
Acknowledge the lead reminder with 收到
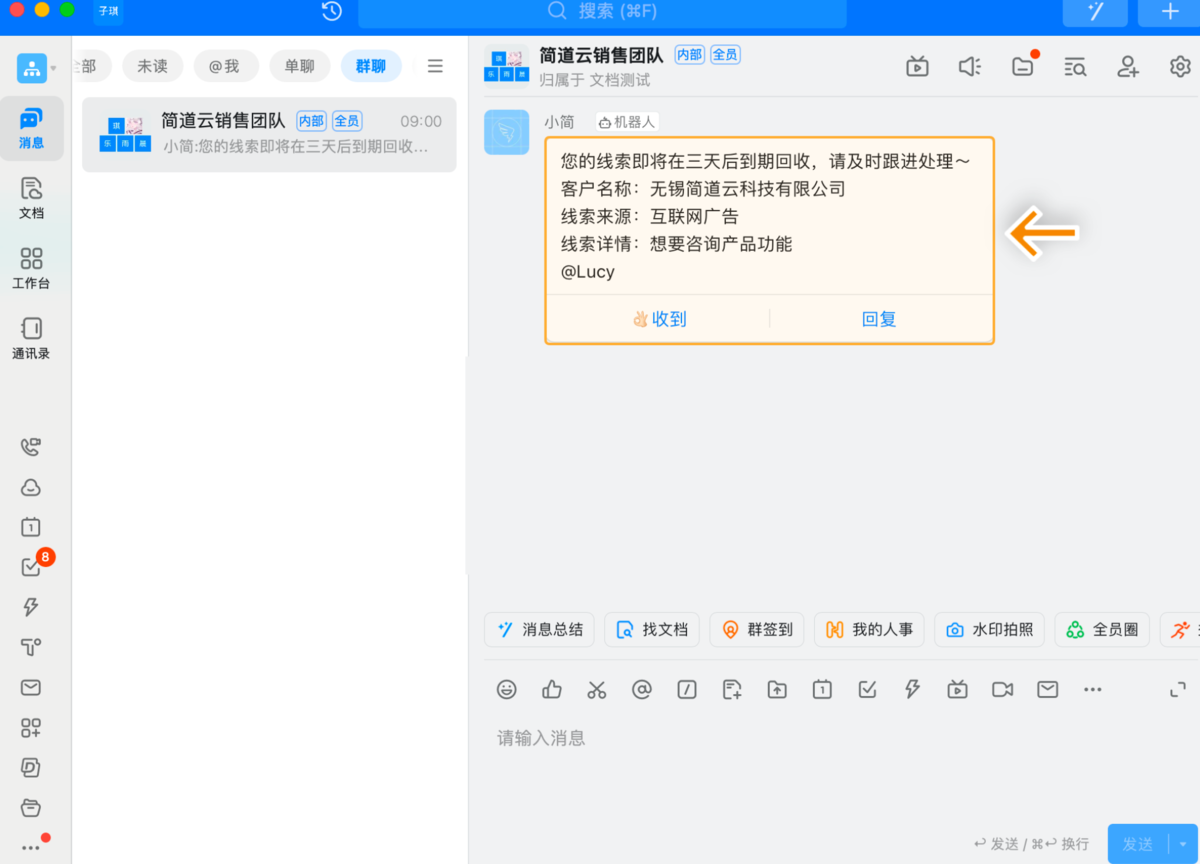tap(659, 318)
